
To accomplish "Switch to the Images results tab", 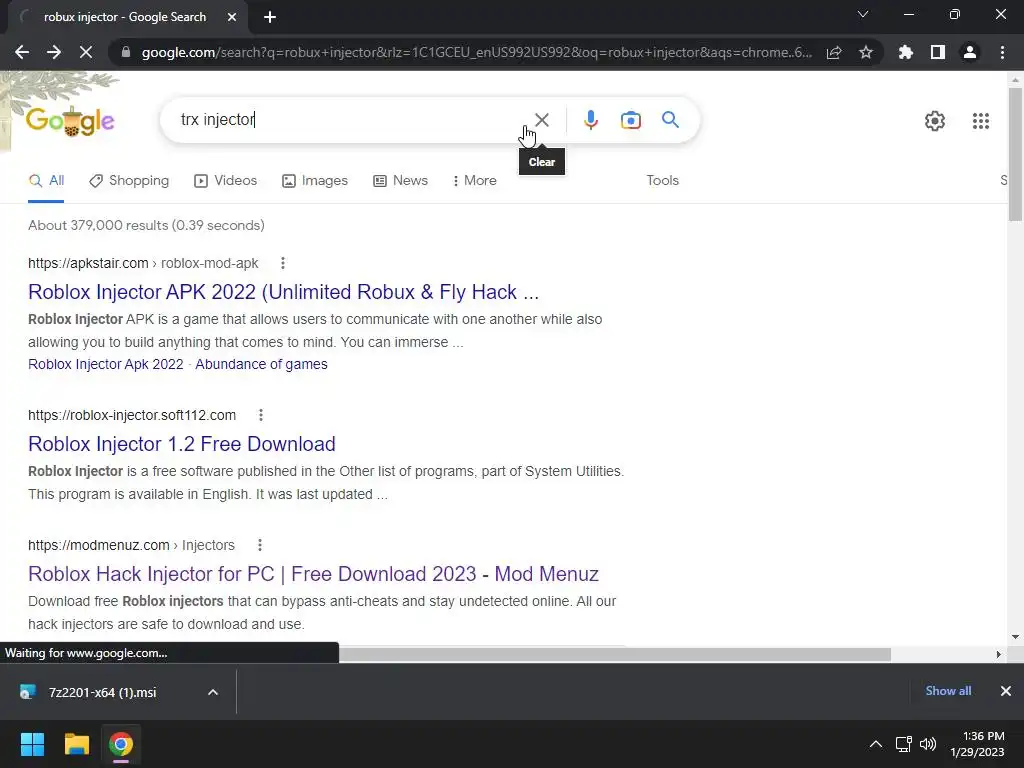I will coord(315,181).
